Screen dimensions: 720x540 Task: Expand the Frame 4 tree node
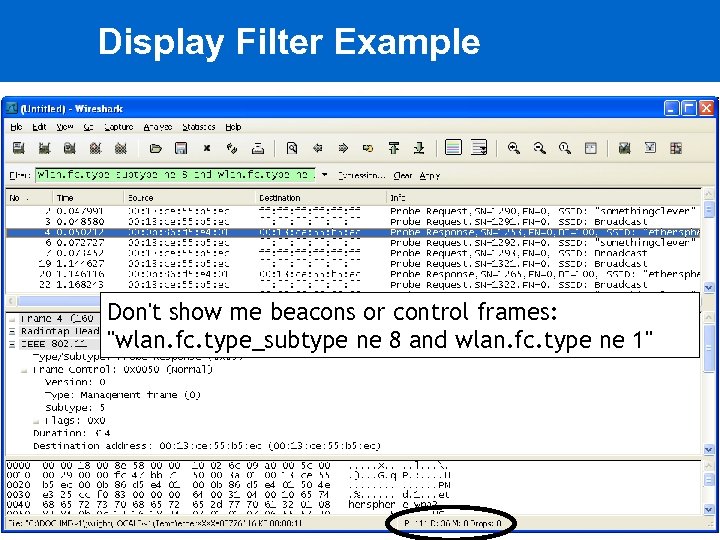[x=12, y=319]
